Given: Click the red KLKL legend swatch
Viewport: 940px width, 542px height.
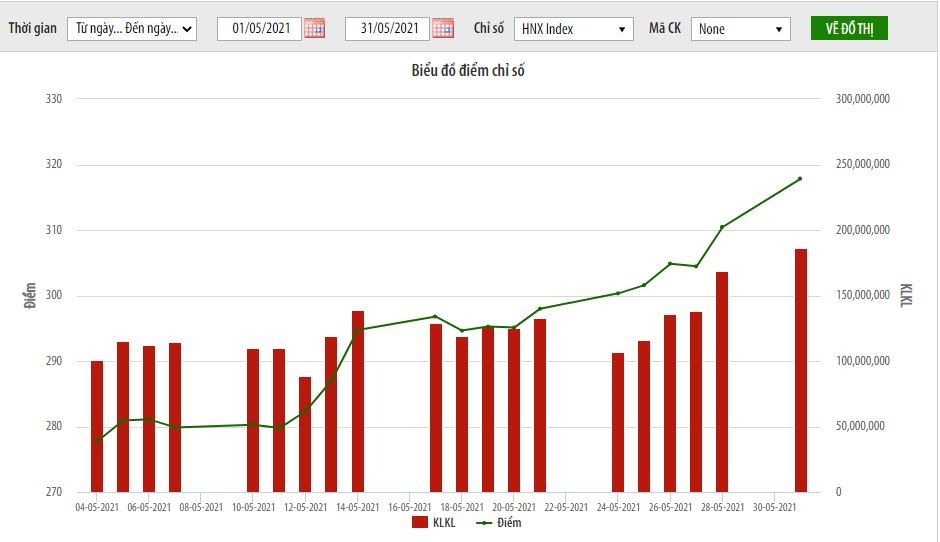Looking at the screenshot, I should [419, 522].
